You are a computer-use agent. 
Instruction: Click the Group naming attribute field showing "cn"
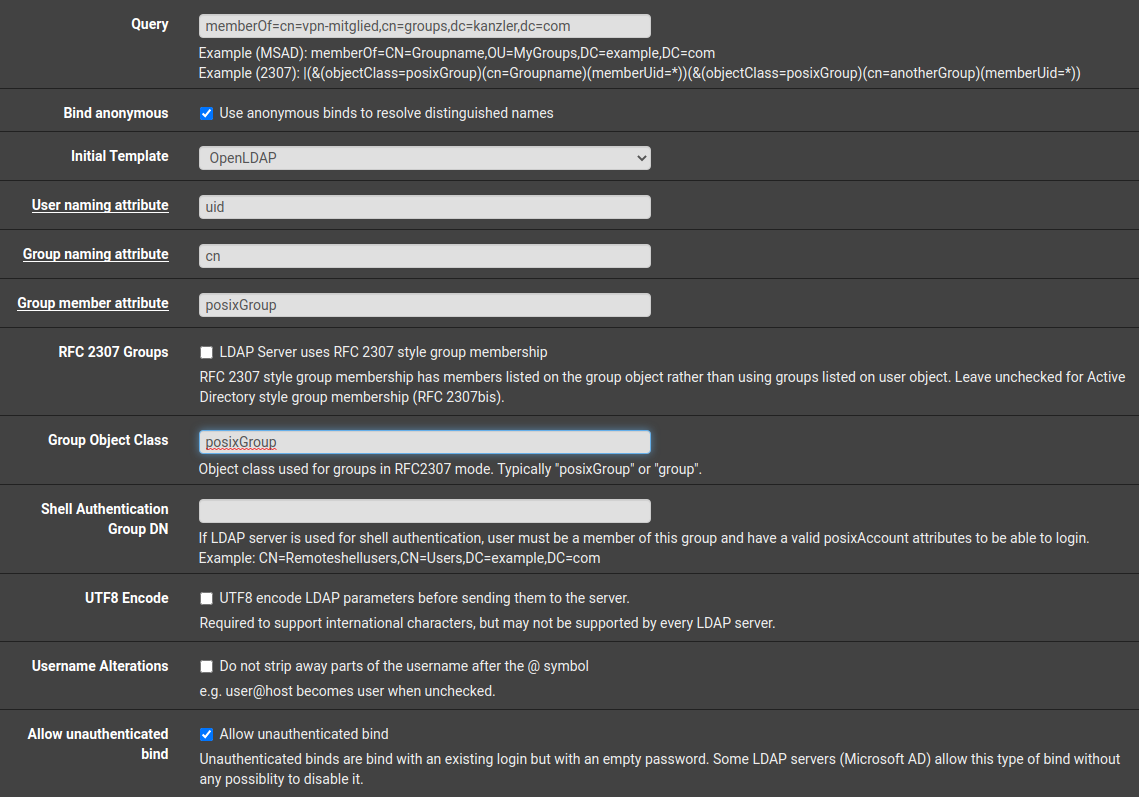[424, 255]
